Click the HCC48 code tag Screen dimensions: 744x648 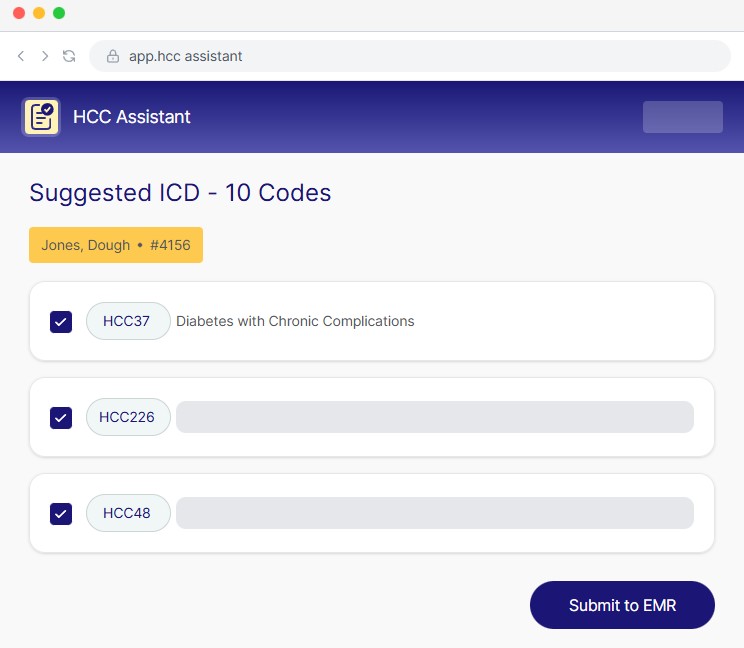coord(128,513)
